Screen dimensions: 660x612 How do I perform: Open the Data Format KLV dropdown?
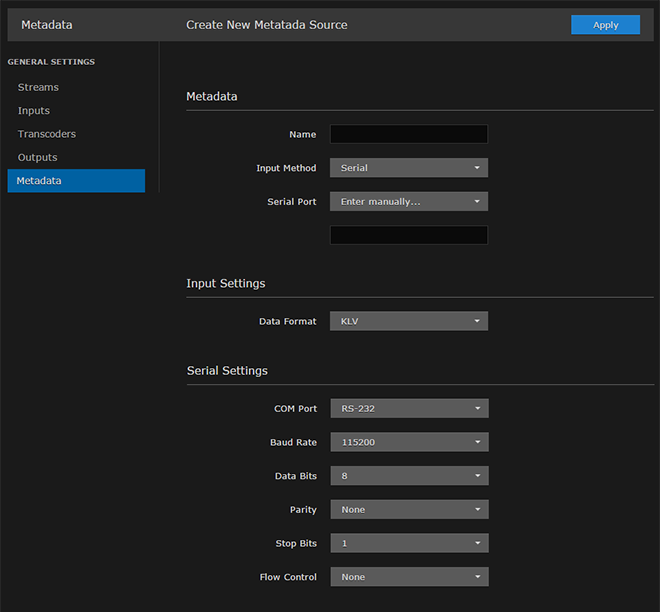(x=408, y=322)
